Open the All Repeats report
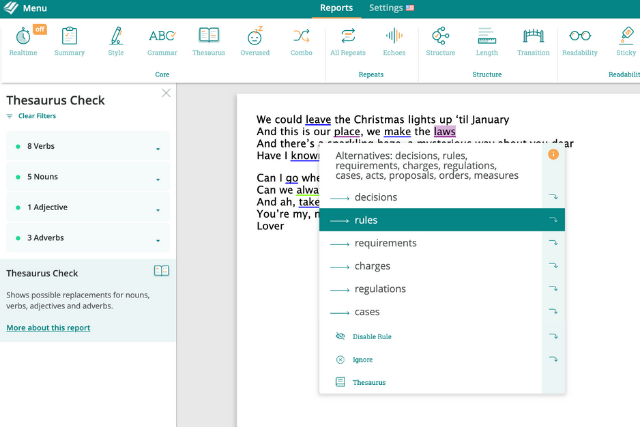The width and height of the screenshot is (640, 427). [348, 41]
